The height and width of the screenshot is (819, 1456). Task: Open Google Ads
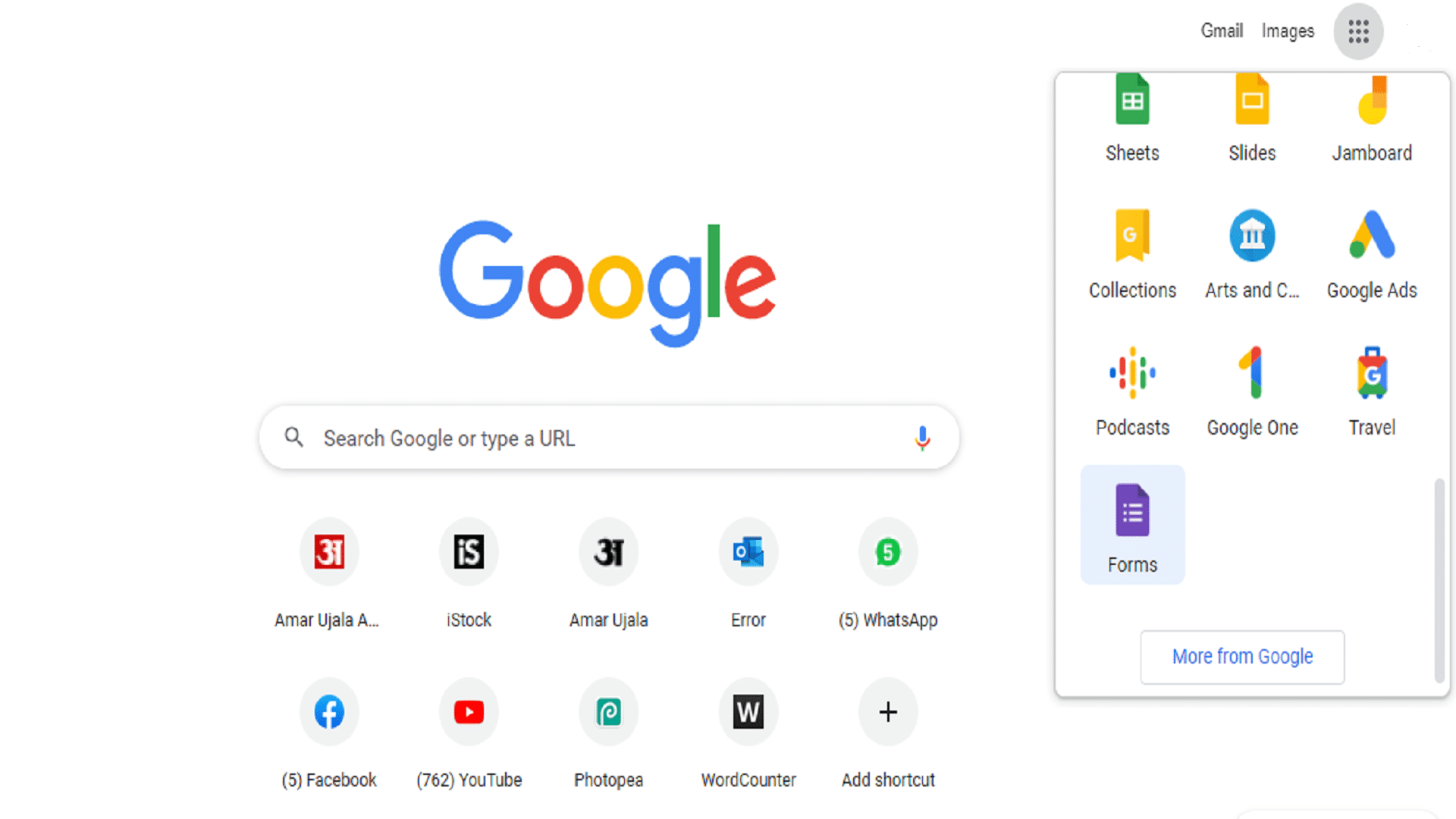point(1371,254)
